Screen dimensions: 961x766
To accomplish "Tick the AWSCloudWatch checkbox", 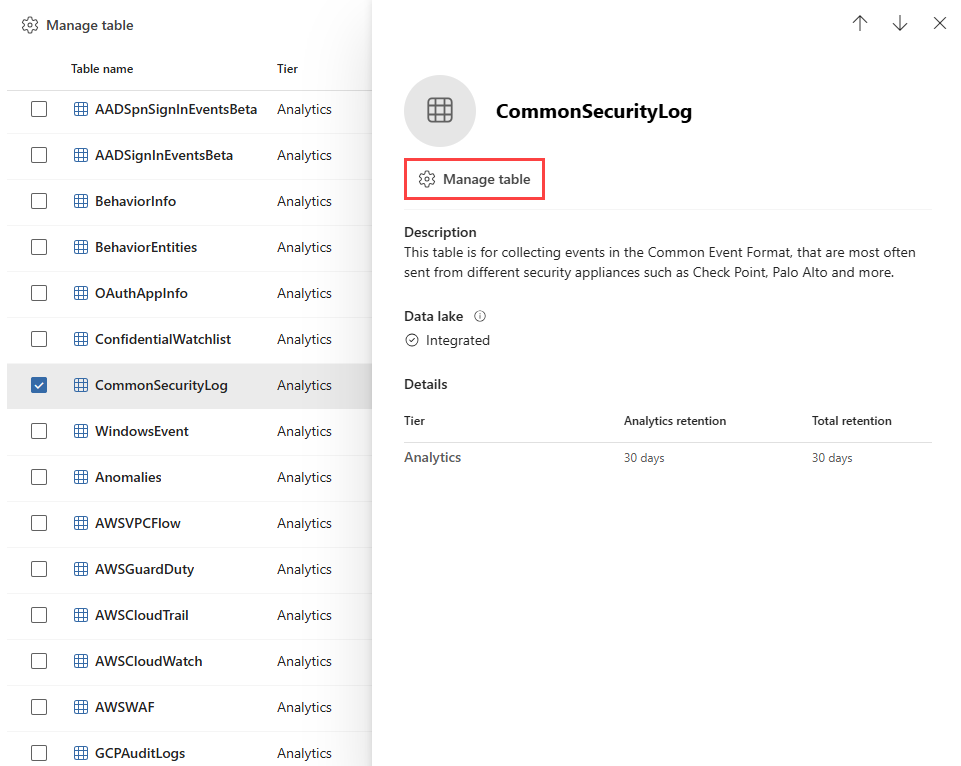I will tap(39, 661).
